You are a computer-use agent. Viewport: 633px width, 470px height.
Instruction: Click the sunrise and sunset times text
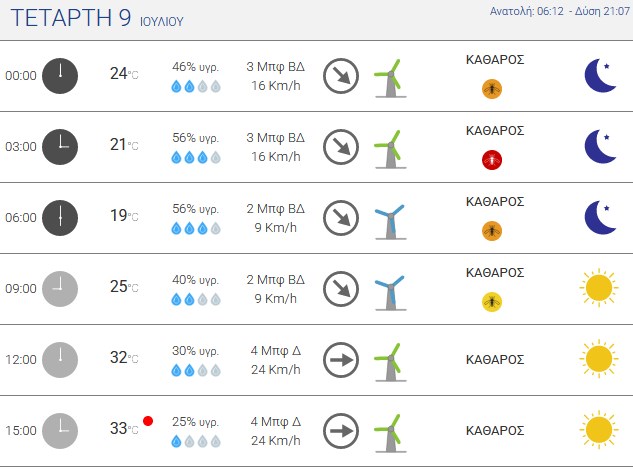[x=560, y=11]
